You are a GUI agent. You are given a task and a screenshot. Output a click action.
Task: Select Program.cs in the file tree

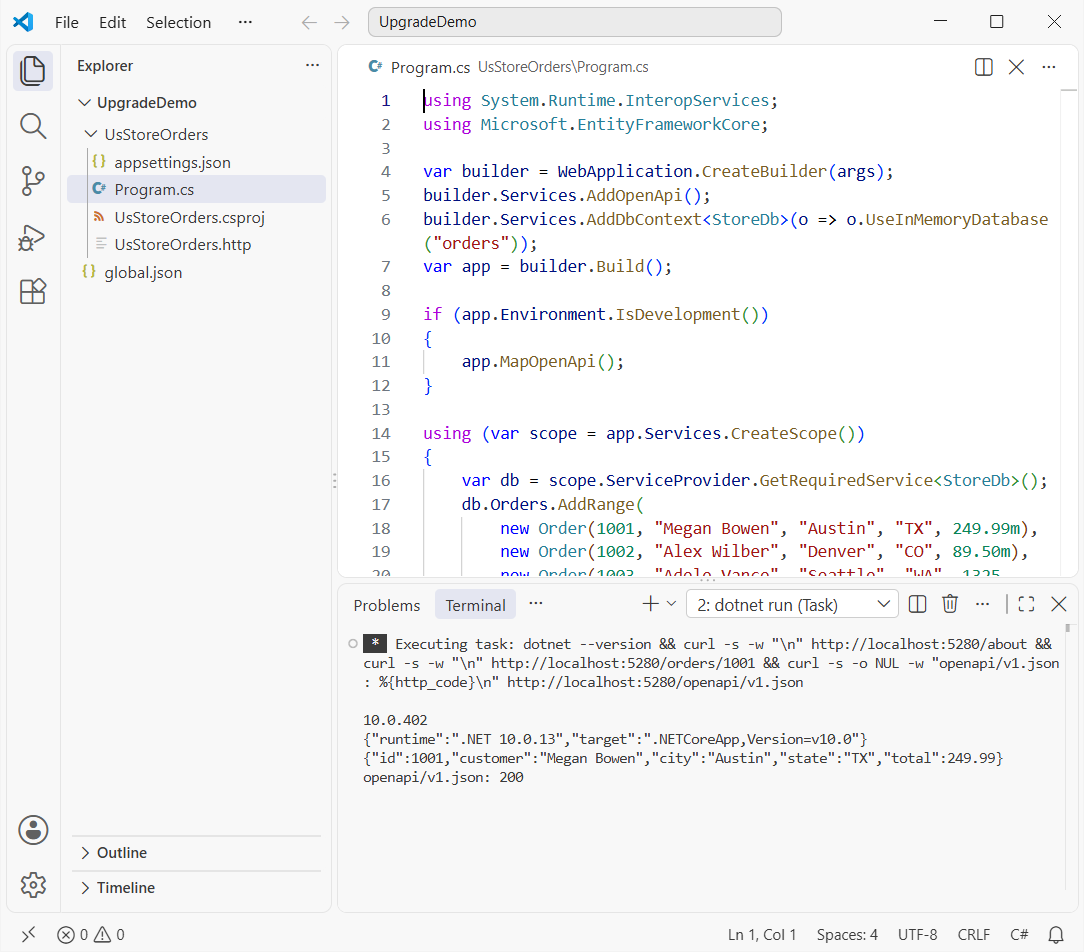tap(196, 189)
